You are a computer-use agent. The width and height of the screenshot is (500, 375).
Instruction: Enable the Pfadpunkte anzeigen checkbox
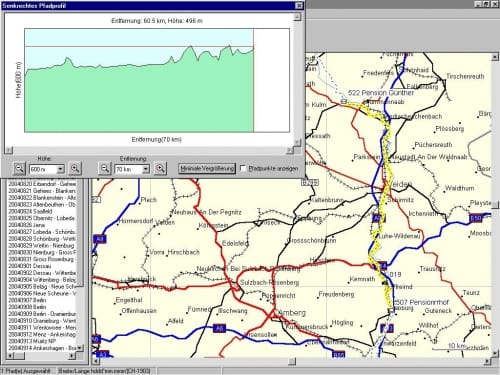tap(243, 169)
